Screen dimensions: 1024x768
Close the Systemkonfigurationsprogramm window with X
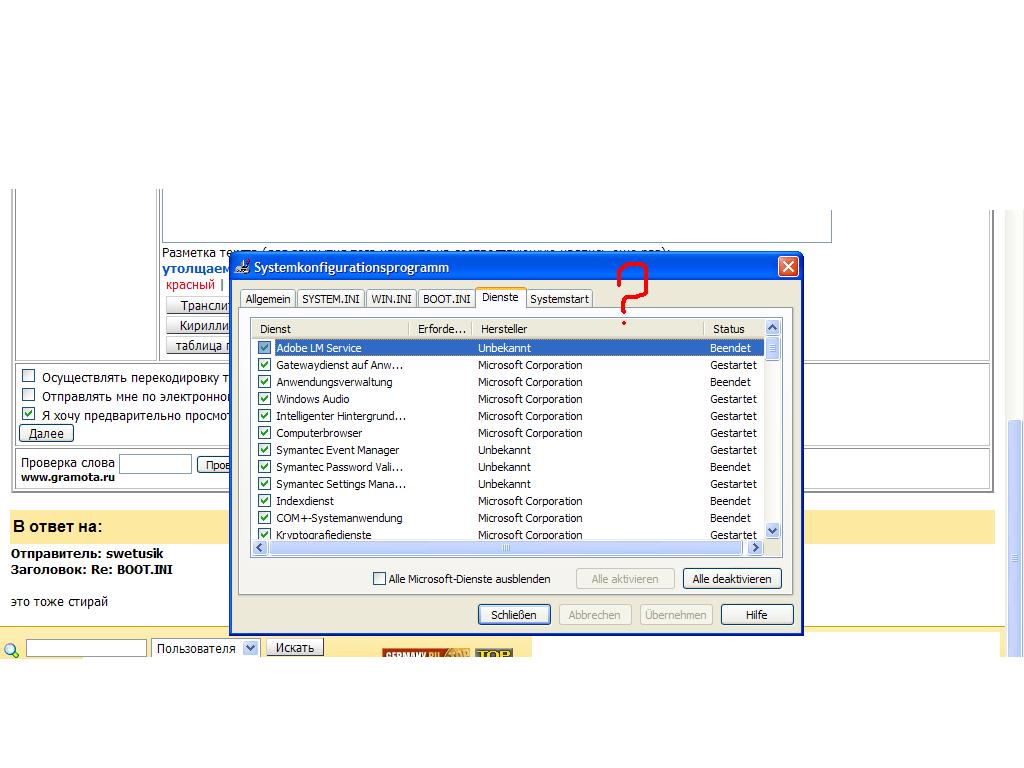coord(788,267)
